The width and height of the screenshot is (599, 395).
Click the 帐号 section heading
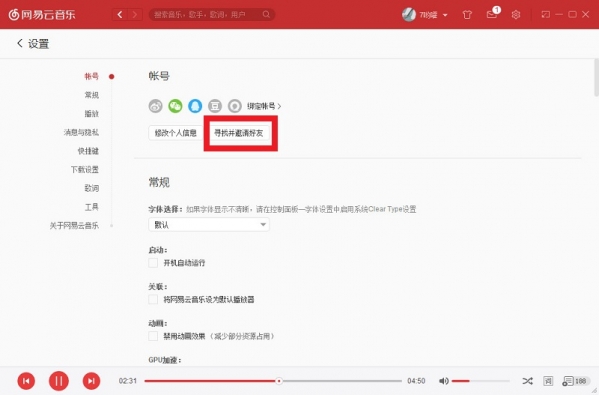click(159, 76)
